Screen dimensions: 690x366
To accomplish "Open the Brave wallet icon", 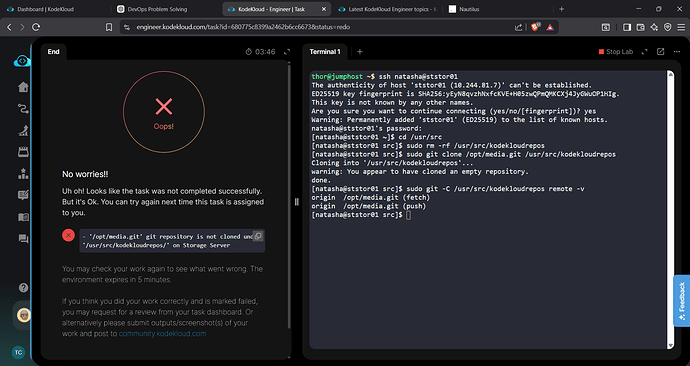I will pyautogui.click(x=641, y=27).
